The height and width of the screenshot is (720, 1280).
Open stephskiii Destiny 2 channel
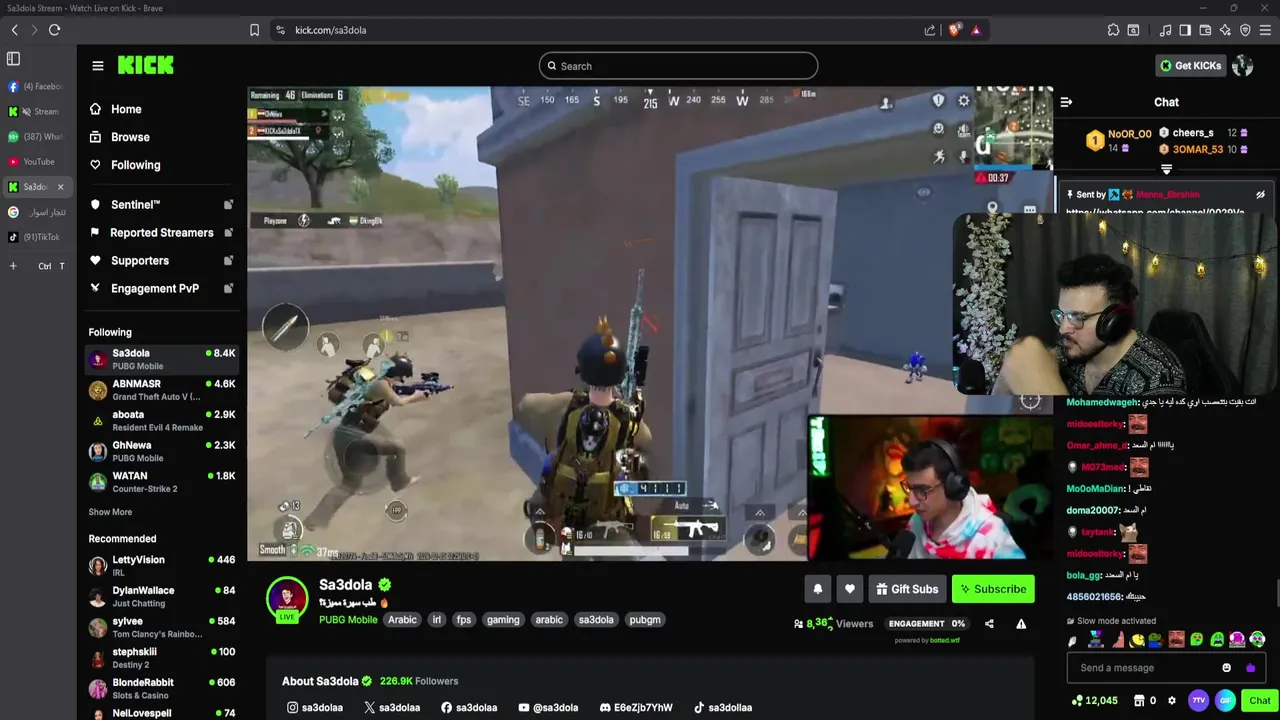click(x=161, y=658)
